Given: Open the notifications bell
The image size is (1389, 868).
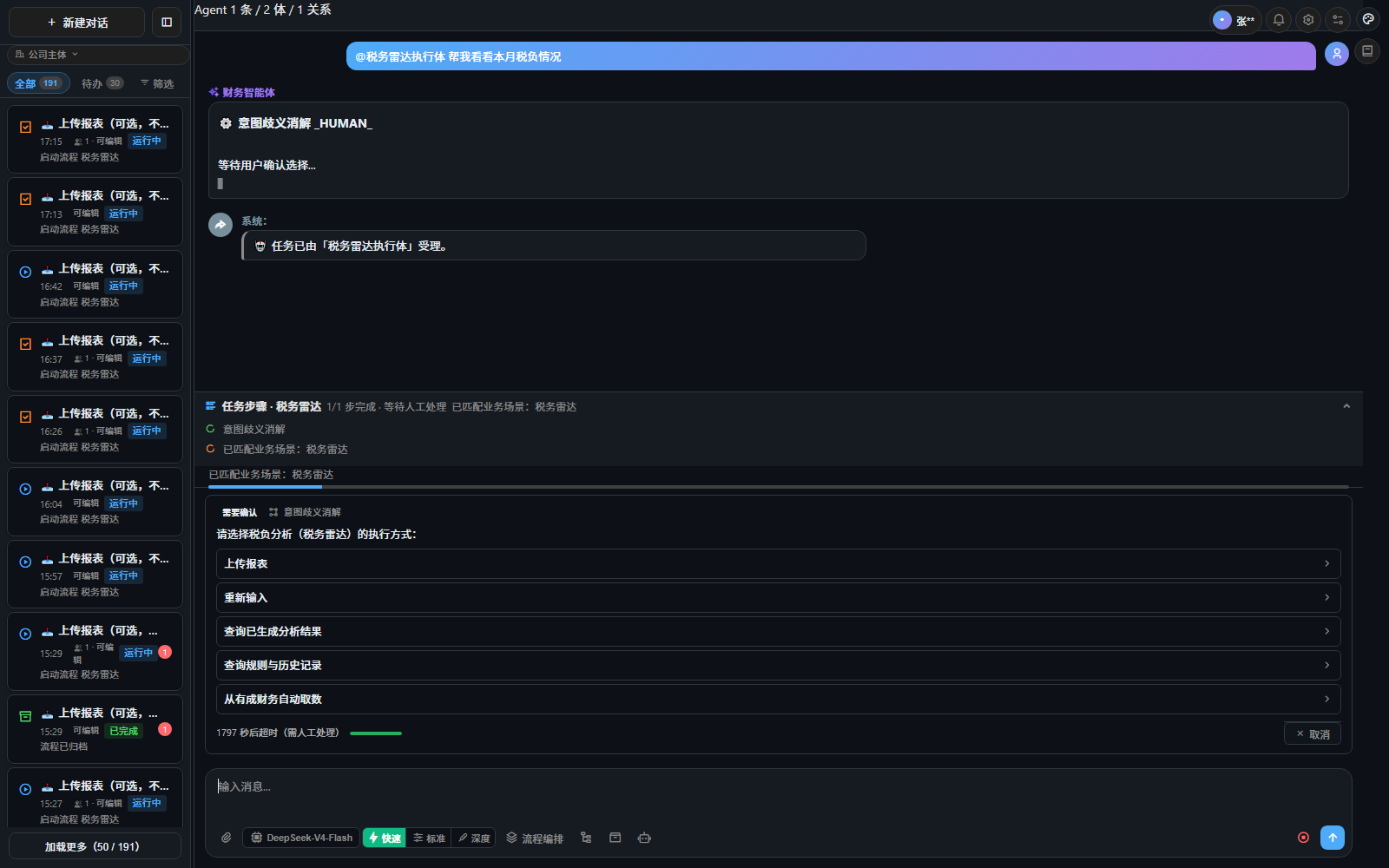Looking at the screenshot, I should (1279, 20).
